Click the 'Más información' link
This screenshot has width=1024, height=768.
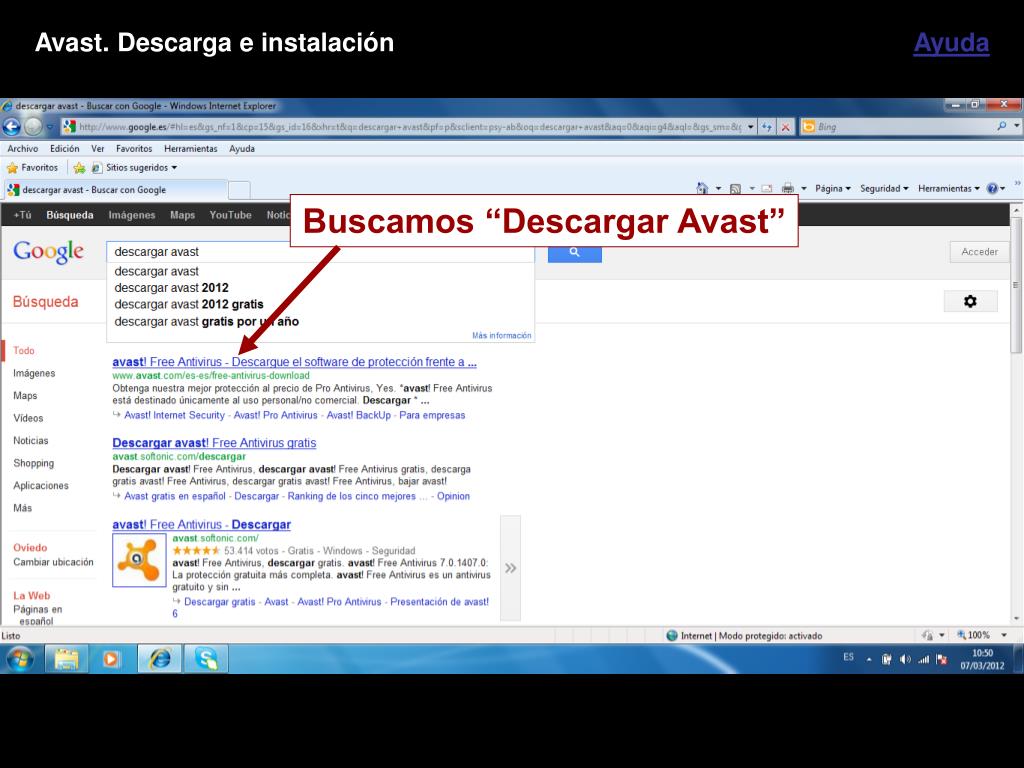[502, 336]
